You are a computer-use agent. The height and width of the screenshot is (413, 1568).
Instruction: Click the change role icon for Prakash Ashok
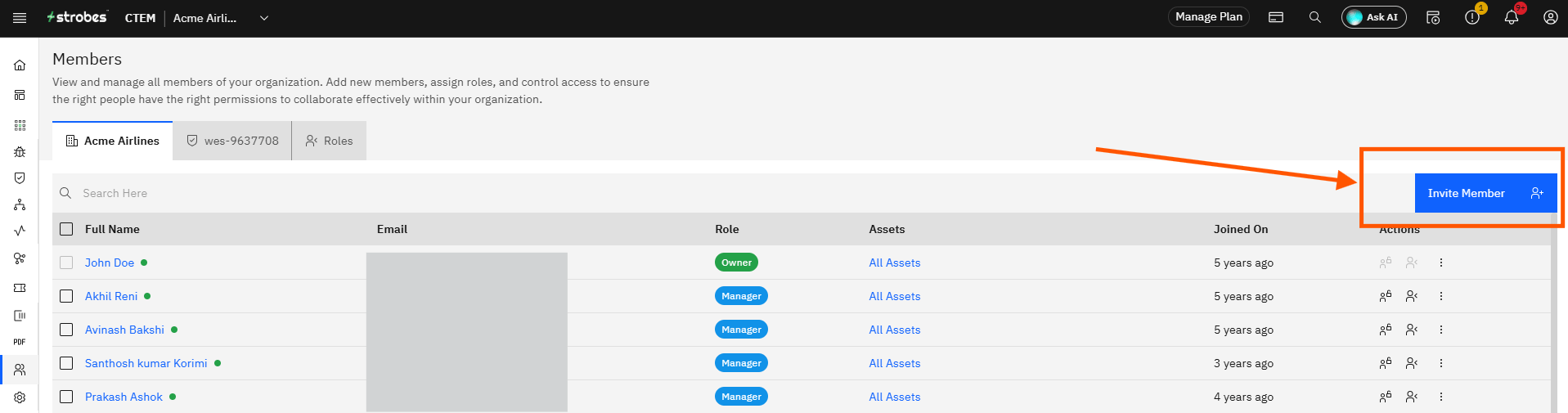pyautogui.click(x=1412, y=397)
